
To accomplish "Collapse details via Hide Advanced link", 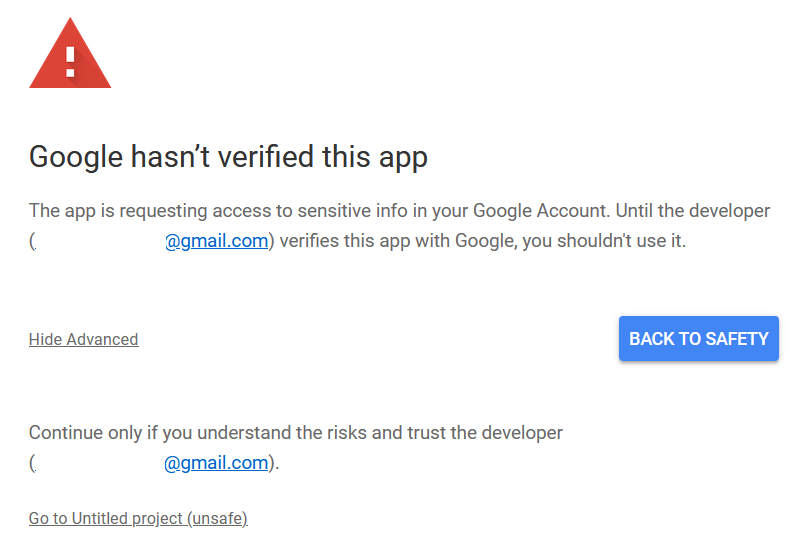I will (83, 339).
